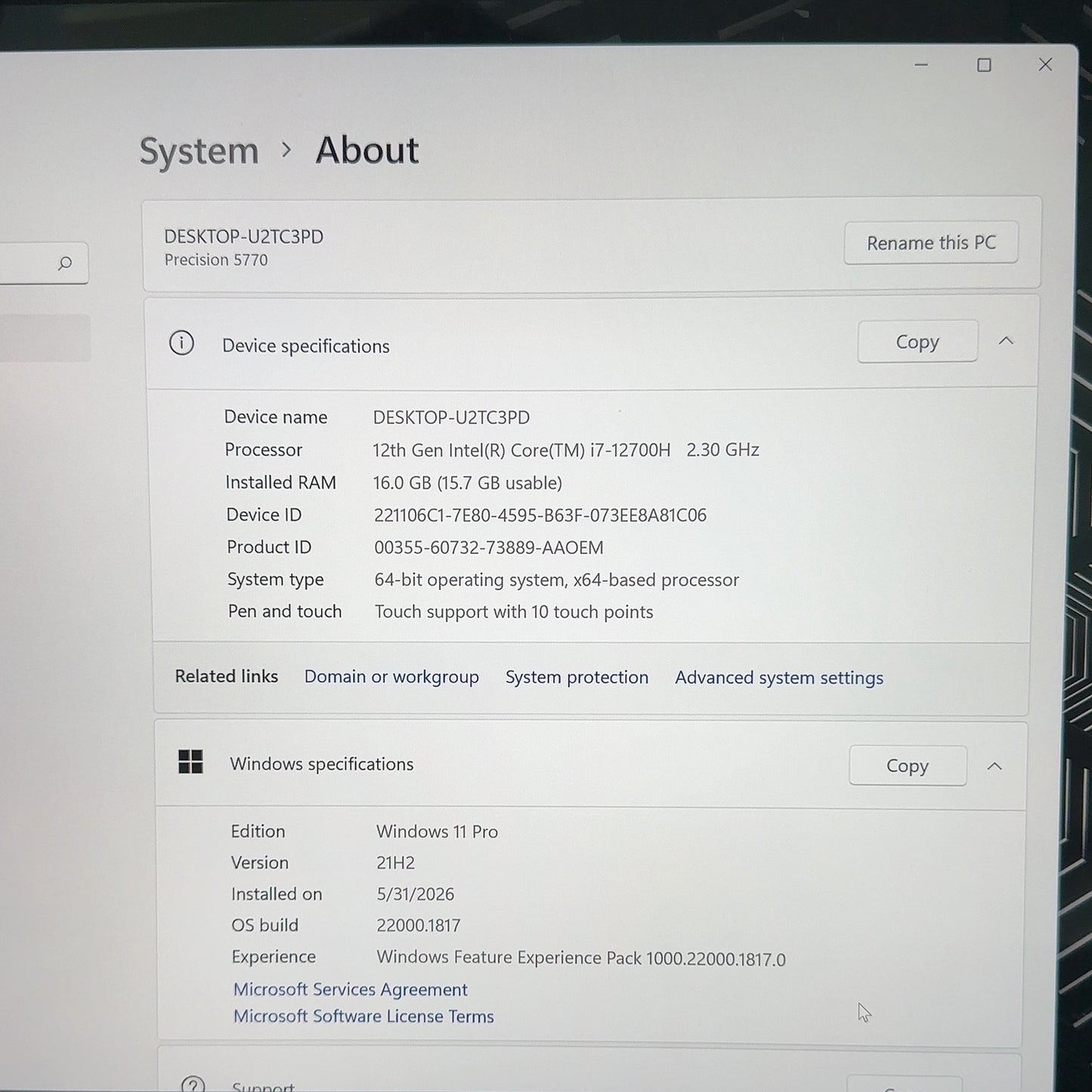Screen dimensions: 1092x1092
Task: Click the 'Related links' label
Action: 227,676
